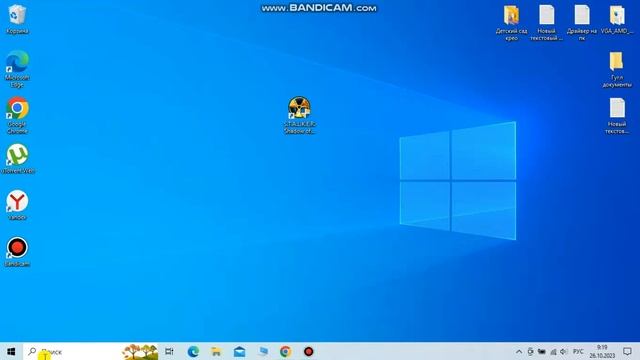The width and height of the screenshot is (640, 360).
Task: Open the Recycle Bin desktop icon
Action: pos(17,19)
